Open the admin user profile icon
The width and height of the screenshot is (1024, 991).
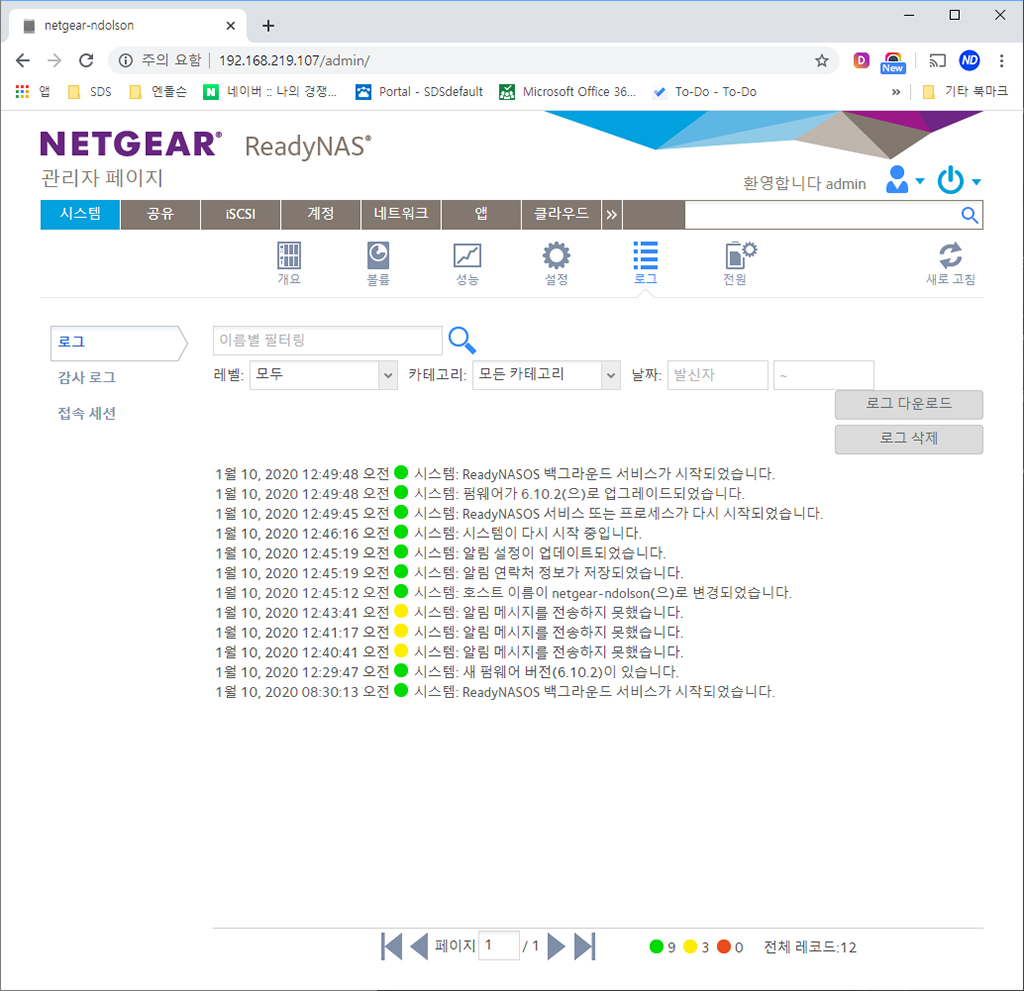coord(897,179)
